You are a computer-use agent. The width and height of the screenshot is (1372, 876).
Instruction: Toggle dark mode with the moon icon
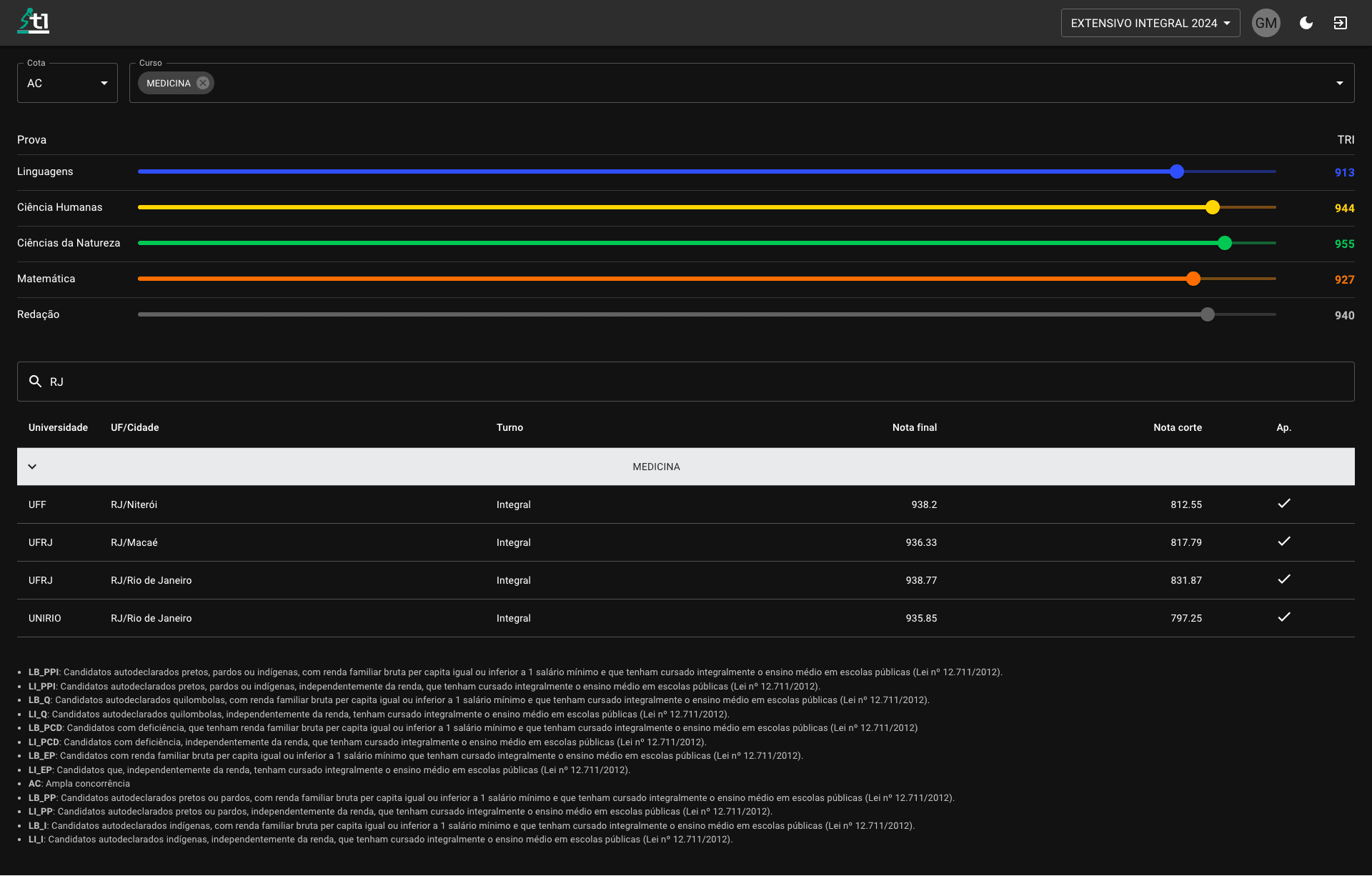(x=1306, y=23)
